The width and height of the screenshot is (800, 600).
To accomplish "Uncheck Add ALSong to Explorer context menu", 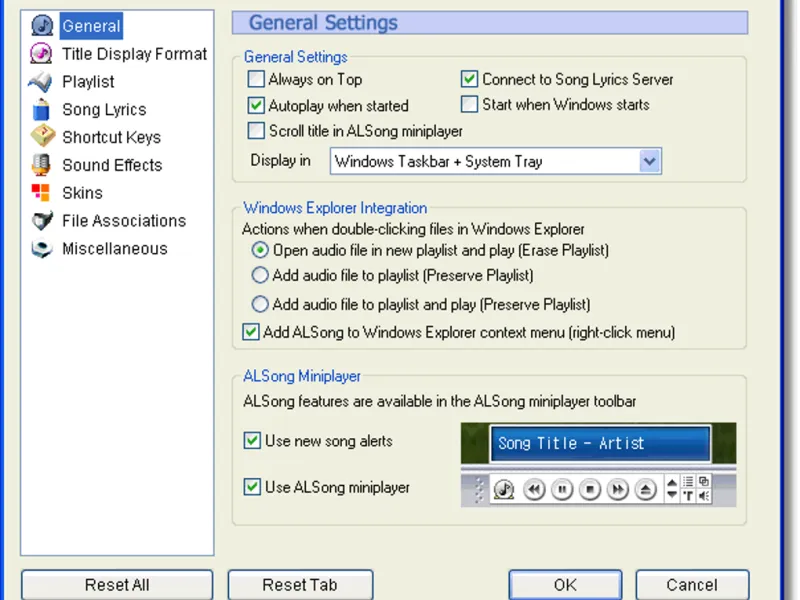I will (x=251, y=332).
